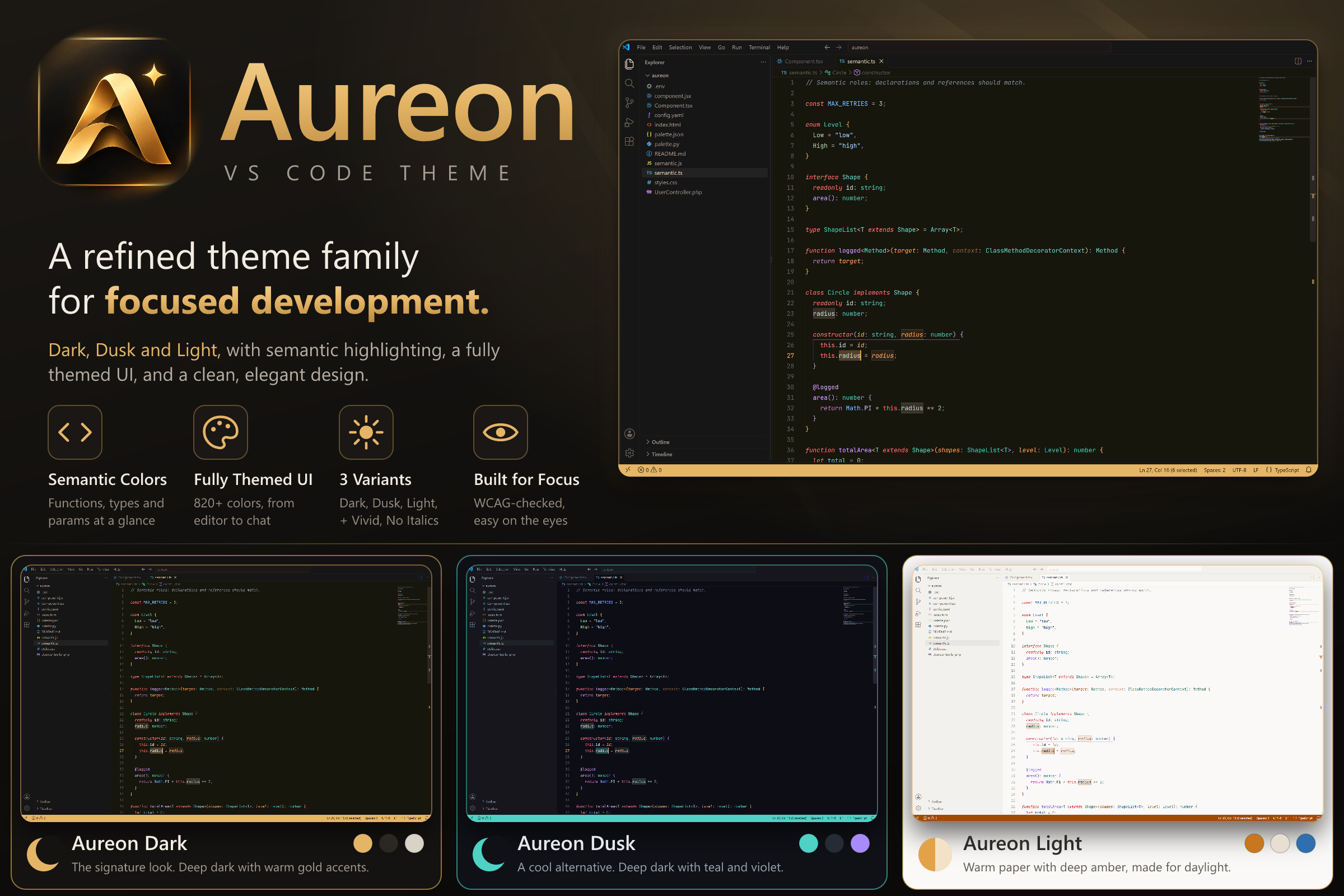Image resolution: width=1344 pixels, height=896 pixels.
Task: Close the semantic.ts tab
Action: click(881, 61)
